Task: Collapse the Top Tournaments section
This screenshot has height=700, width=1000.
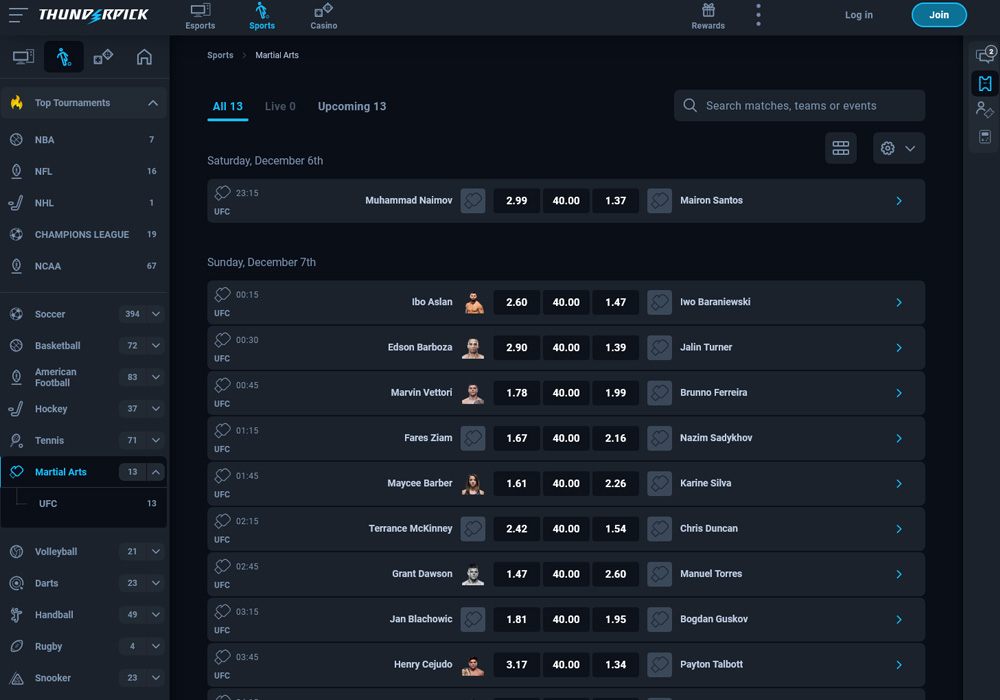Action: tap(152, 102)
